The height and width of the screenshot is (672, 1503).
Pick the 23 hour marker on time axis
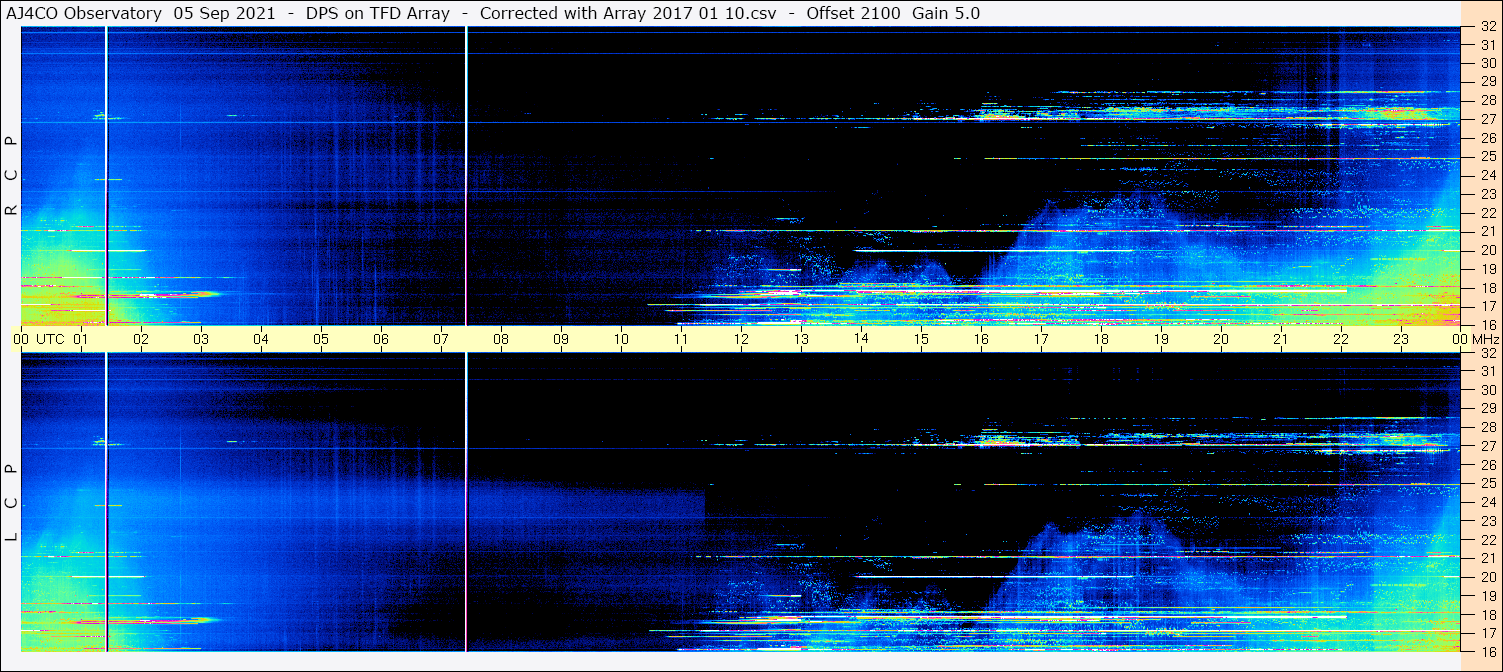[1401, 339]
